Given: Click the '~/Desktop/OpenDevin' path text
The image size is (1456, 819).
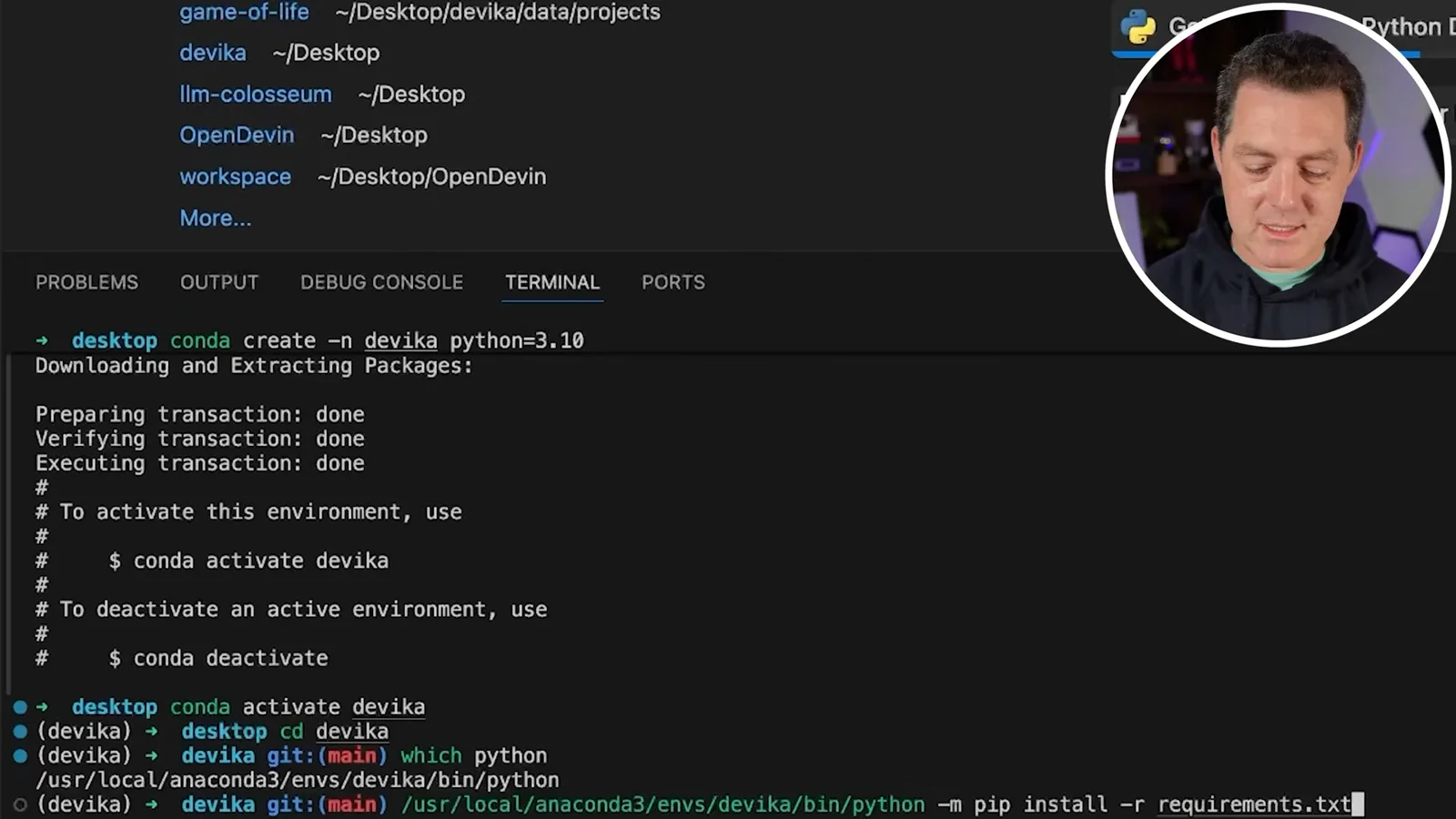Looking at the screenshot, I should tap(431, 177).
